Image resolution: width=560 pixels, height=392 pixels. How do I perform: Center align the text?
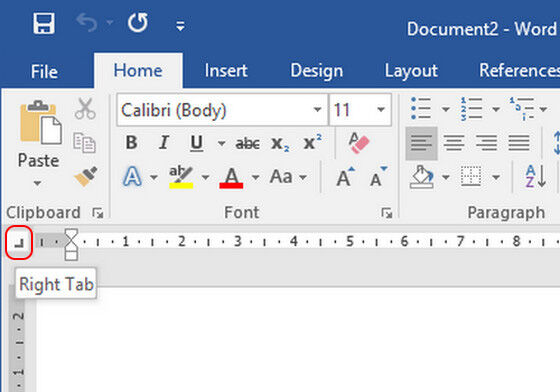[454, 143]
